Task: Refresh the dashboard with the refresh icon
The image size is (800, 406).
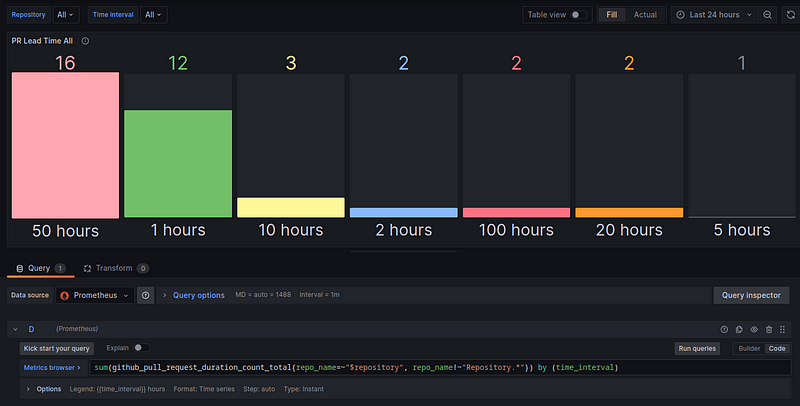Action: click(790, 15)
